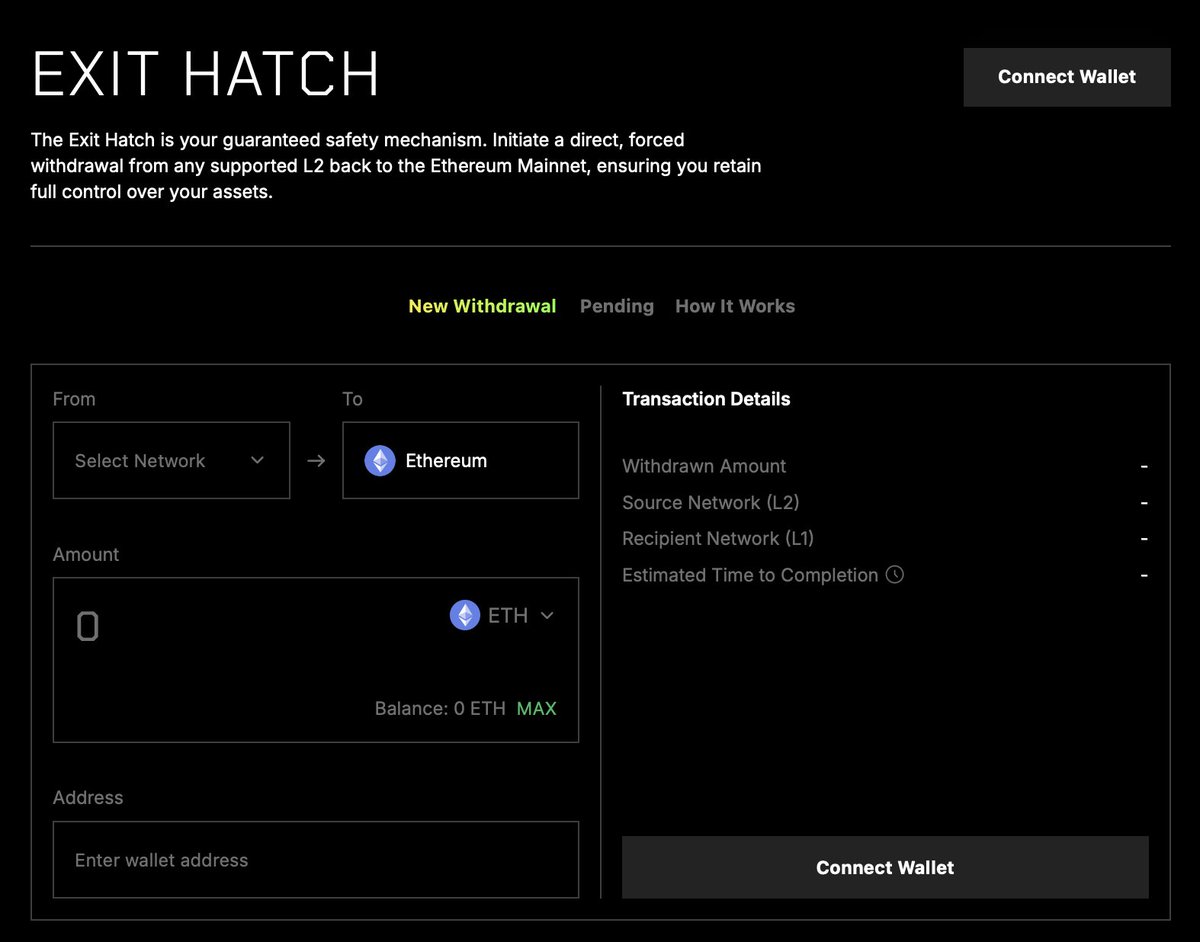Click the arrow between From and To
Viewport: 1200px width, 942px height.
point(316,460)
